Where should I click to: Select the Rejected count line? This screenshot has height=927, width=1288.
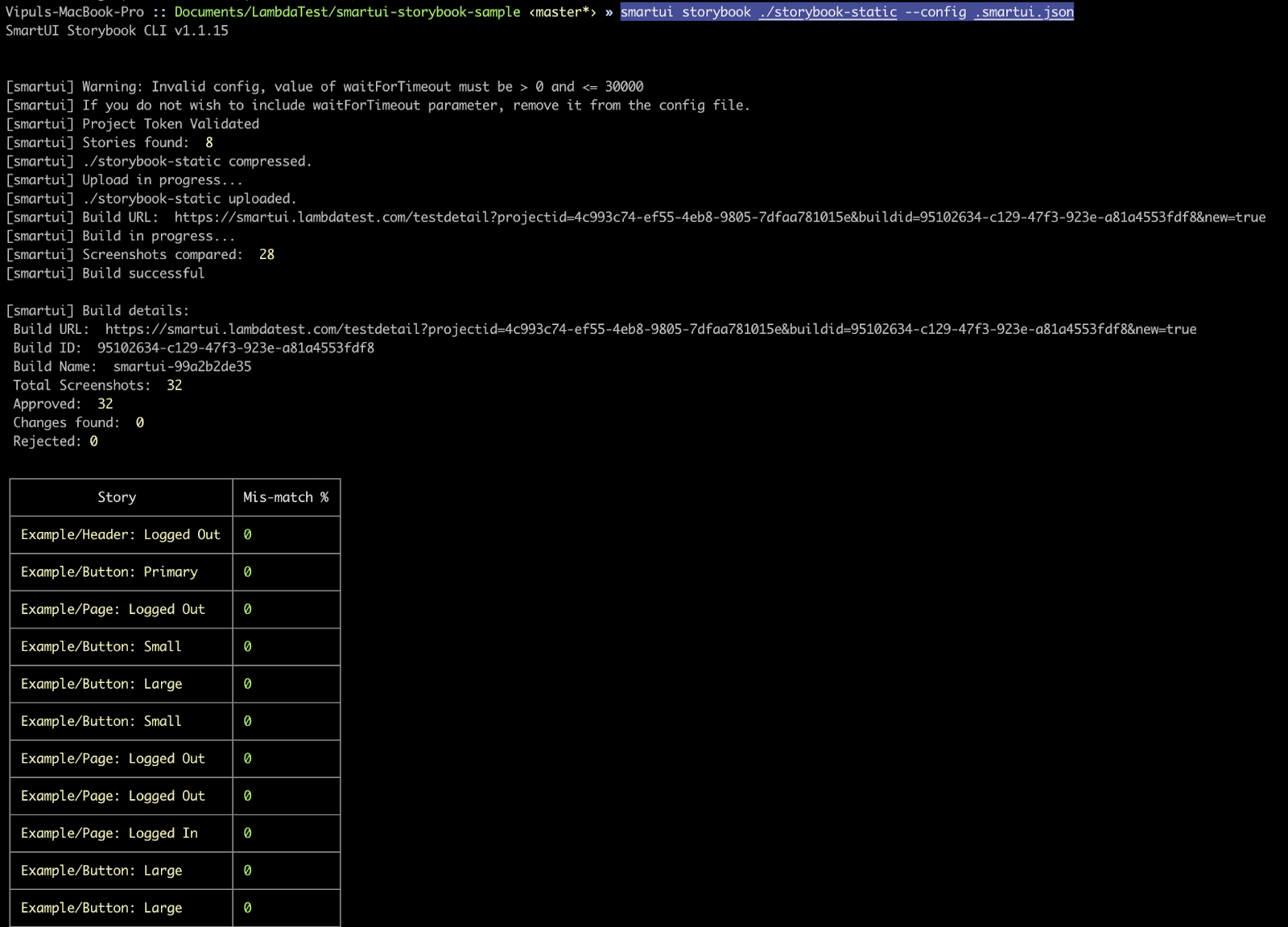54,441
